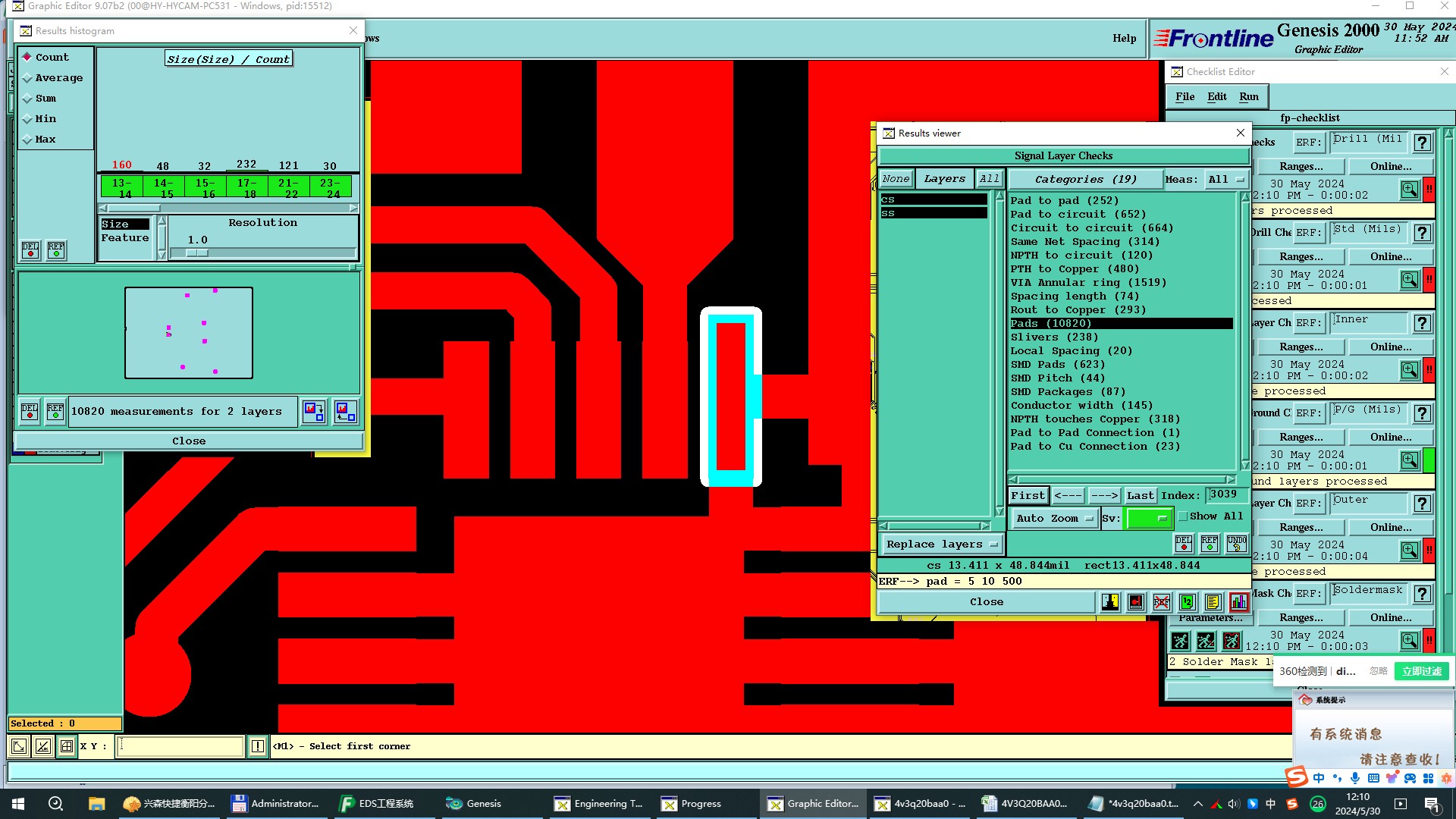1456x819 pixels.
Task: Click the green numbered page icon in Results viewer
Action: coord(1188,602)
